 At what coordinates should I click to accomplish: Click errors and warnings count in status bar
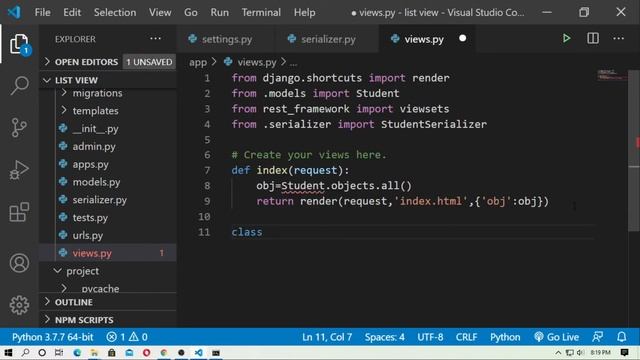[x=127, y=337]
